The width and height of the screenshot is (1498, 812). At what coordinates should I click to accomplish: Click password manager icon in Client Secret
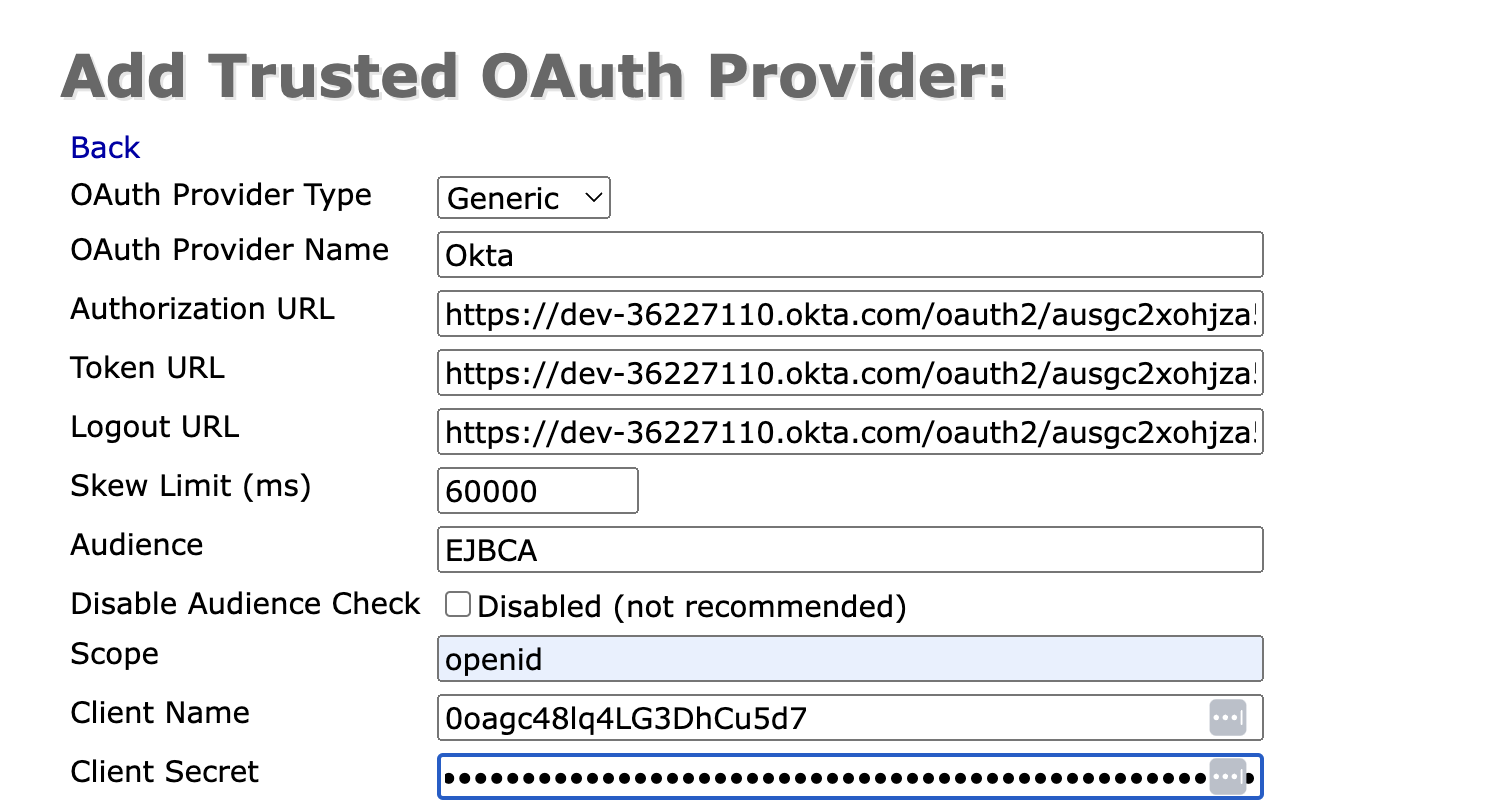(1228, 776)
